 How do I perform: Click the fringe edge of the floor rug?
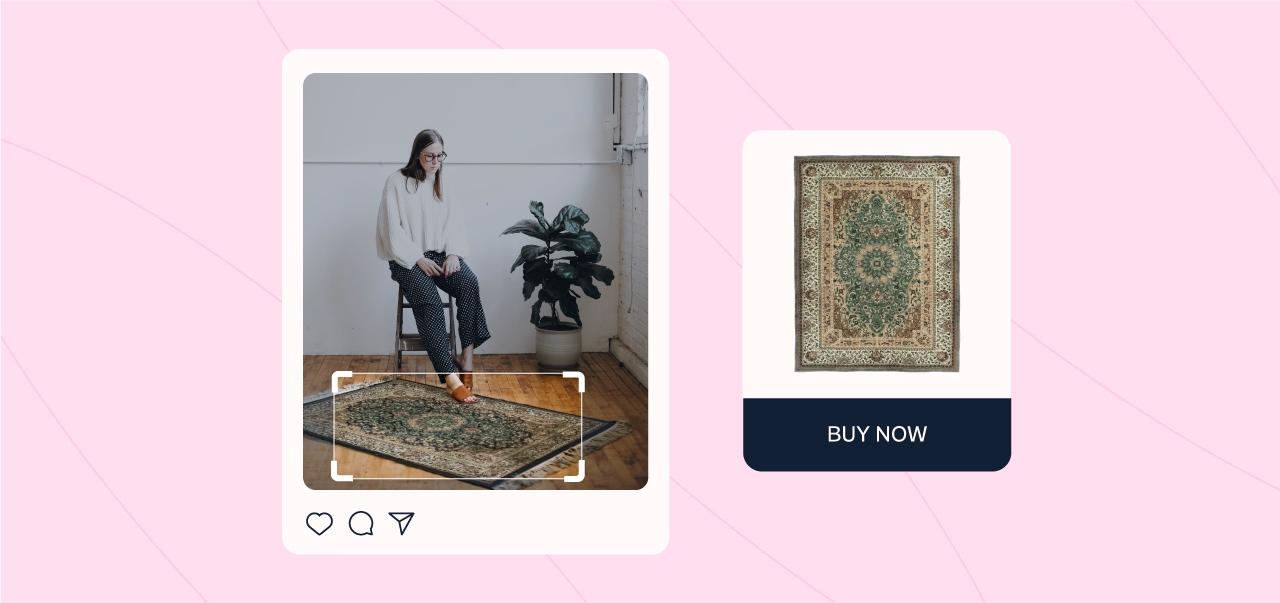click(x=618, y=433)
